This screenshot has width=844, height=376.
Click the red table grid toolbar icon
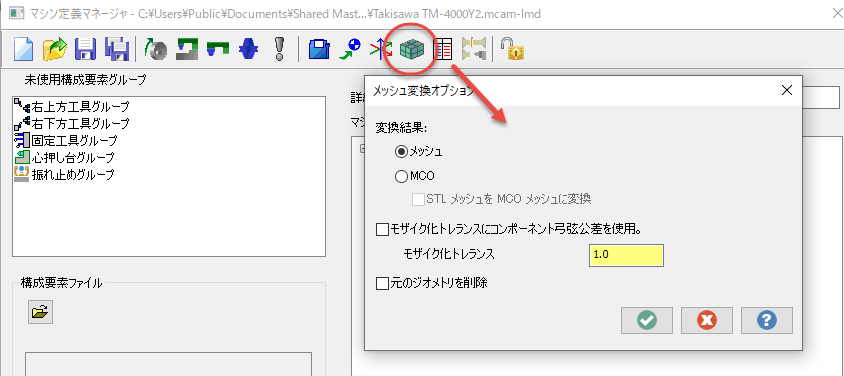[443, 49]
